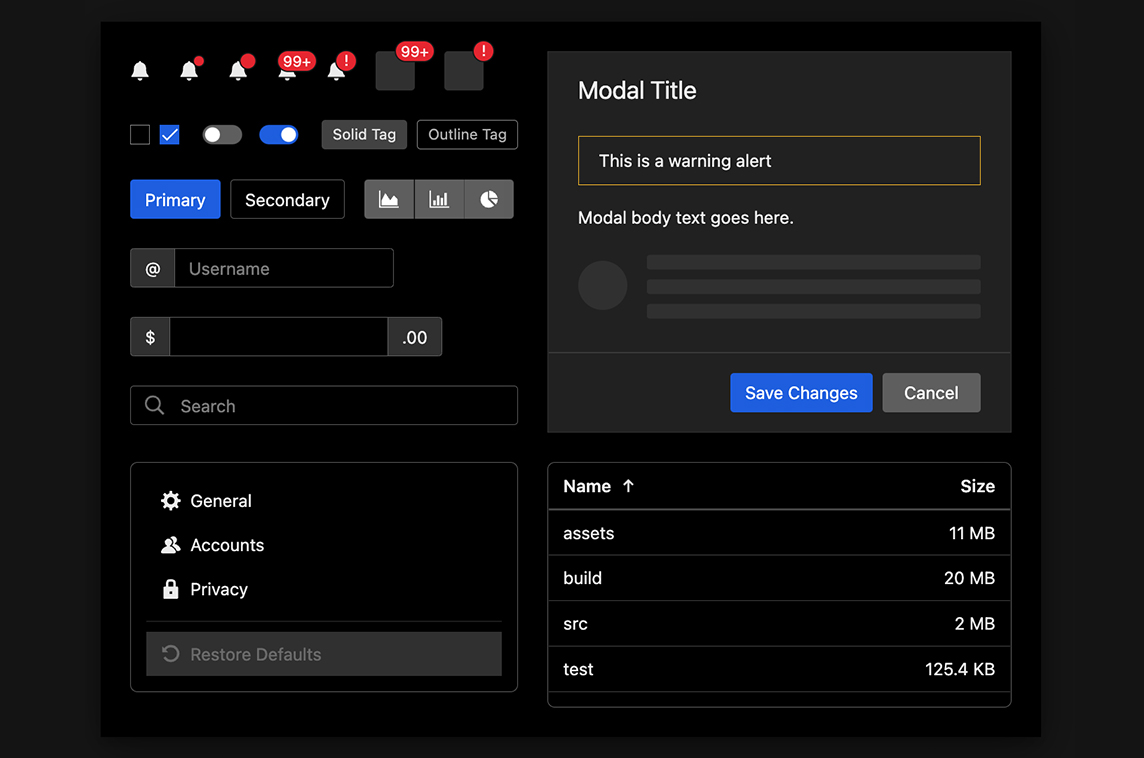Click the .00 input suffix

pyautogui.click(x=414, y=337)
